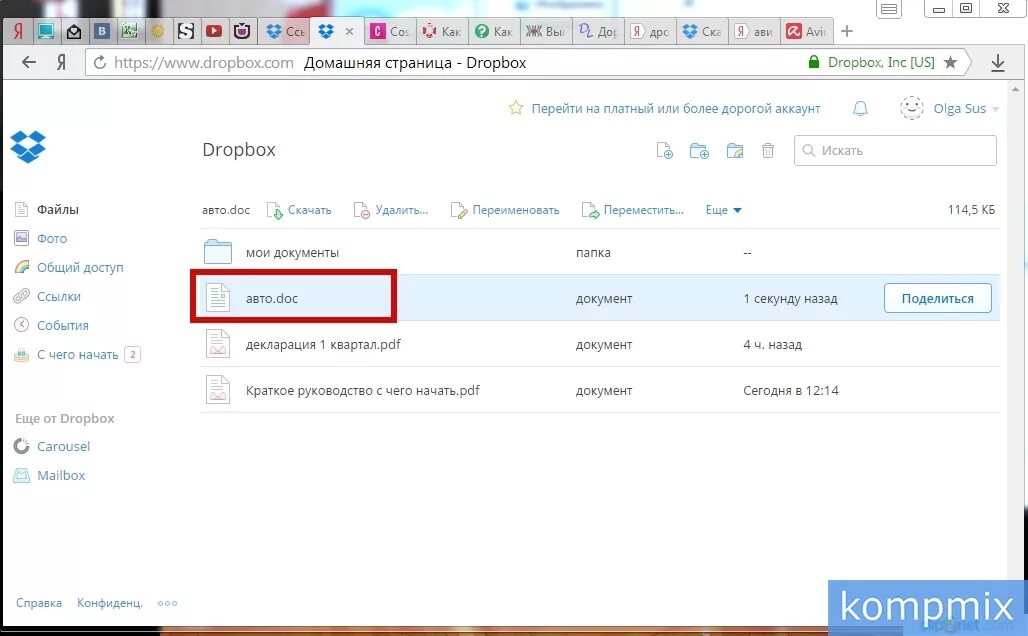Screen dimensions: 1028x636
Task: Click the Dropbox logo in sidebar
Action: coord(28,146)
